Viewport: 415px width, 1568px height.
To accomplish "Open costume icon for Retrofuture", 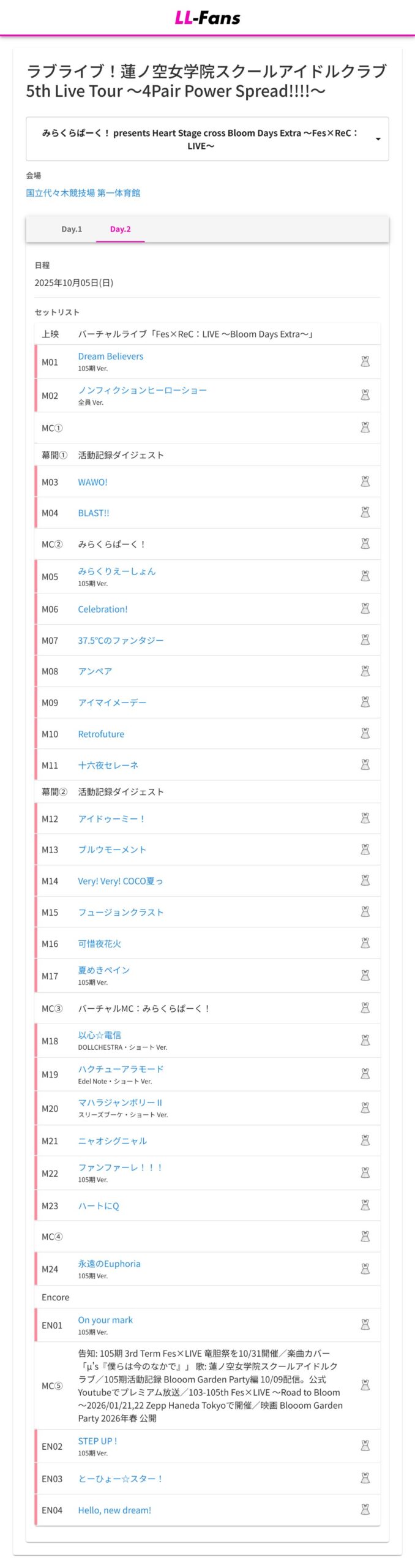I will (x=365, y=733).
